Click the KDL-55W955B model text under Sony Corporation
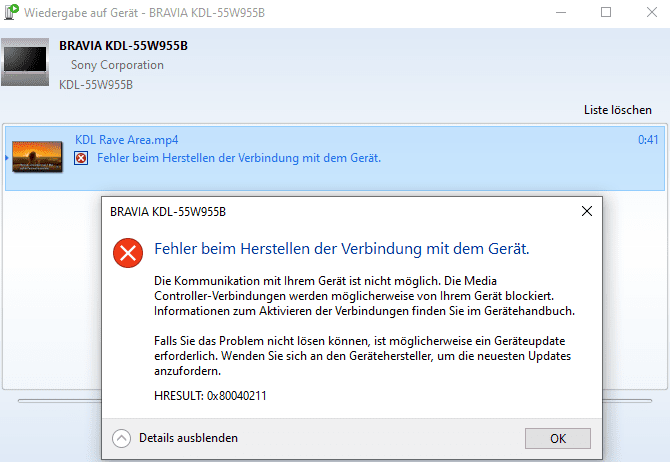This screenshot has width=670, height=462. click(x=96, y=85)
